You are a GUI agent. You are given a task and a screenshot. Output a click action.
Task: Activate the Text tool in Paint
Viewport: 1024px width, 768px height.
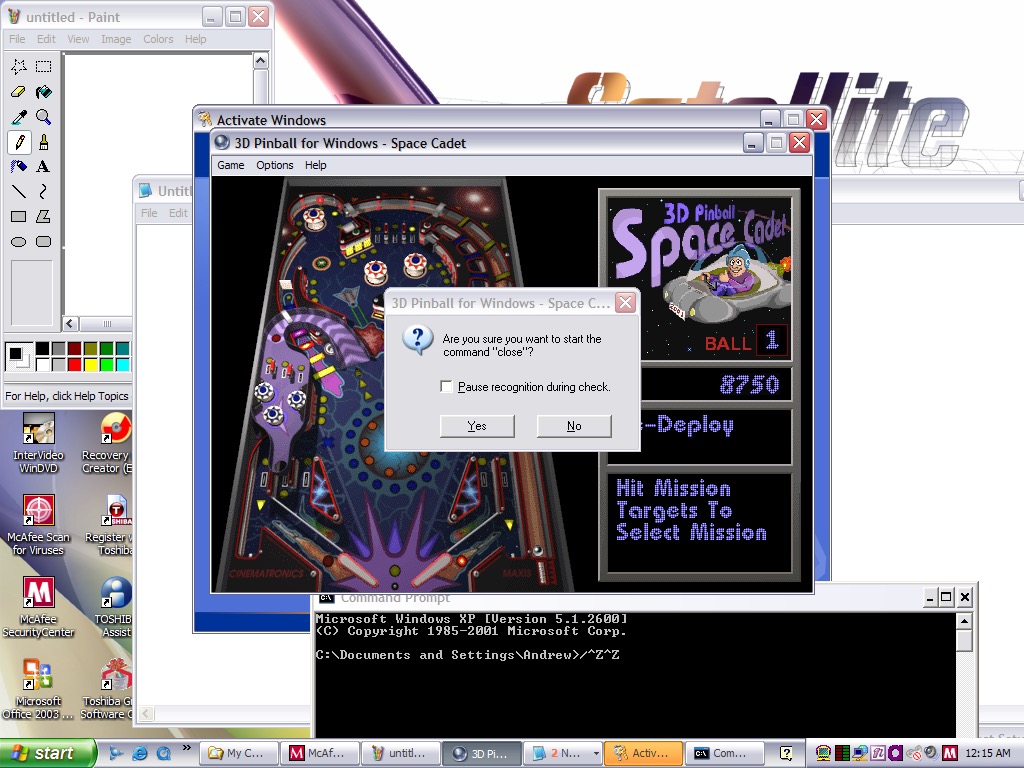43,166
